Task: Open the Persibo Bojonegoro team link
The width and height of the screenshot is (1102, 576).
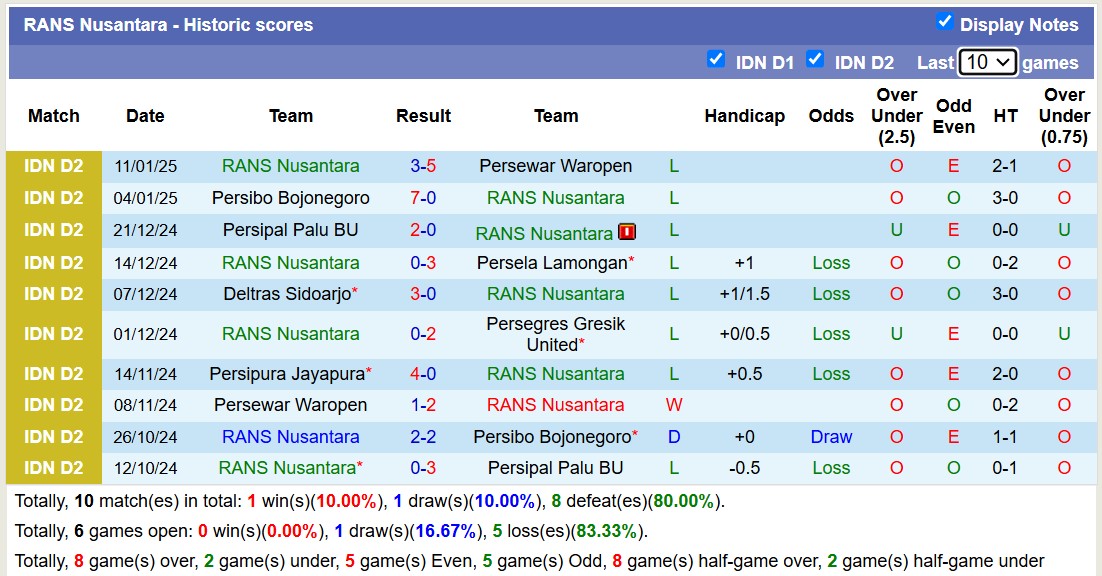Action: (290, 198)
